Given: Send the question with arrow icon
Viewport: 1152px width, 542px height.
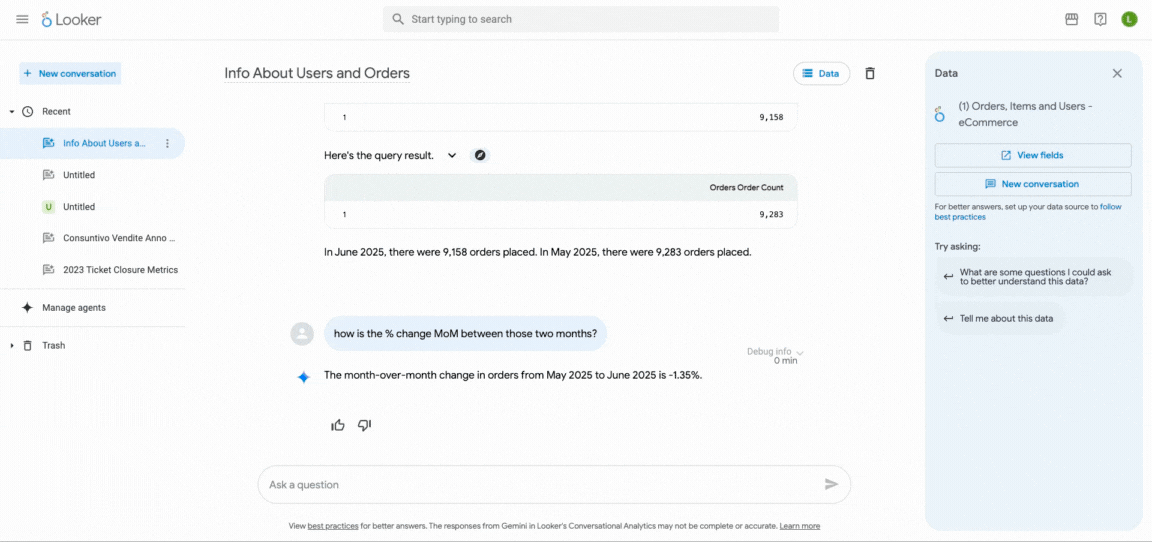Looking at the screenshot, I should point(831,484).
